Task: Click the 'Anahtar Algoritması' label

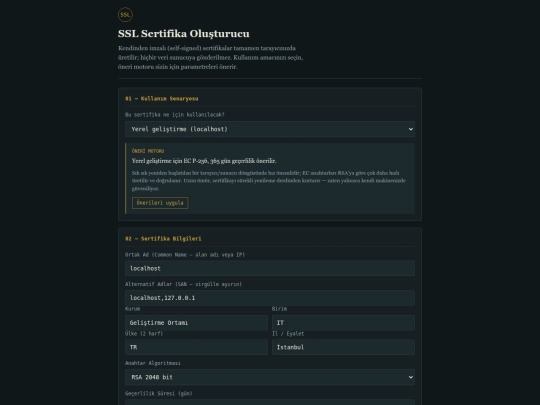Action: click(x=153, y=363)
